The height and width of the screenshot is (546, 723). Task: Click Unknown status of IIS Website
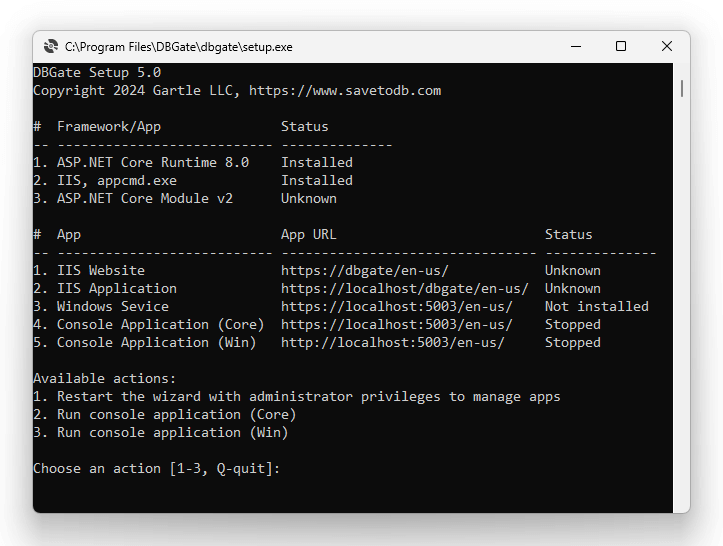tap(573, 271)
